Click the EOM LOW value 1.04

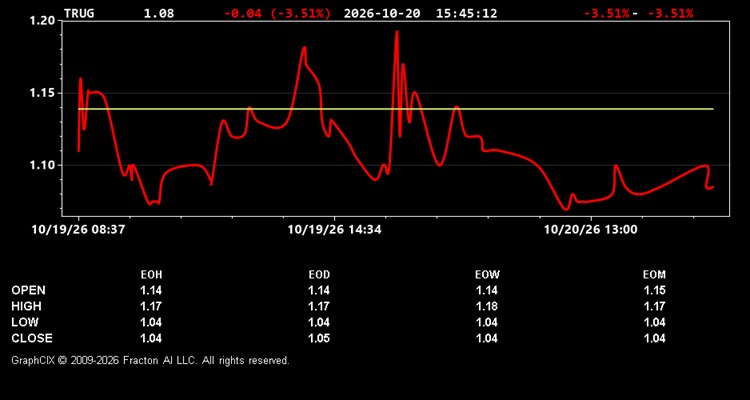pyautogui.click(x=654, y=322)
